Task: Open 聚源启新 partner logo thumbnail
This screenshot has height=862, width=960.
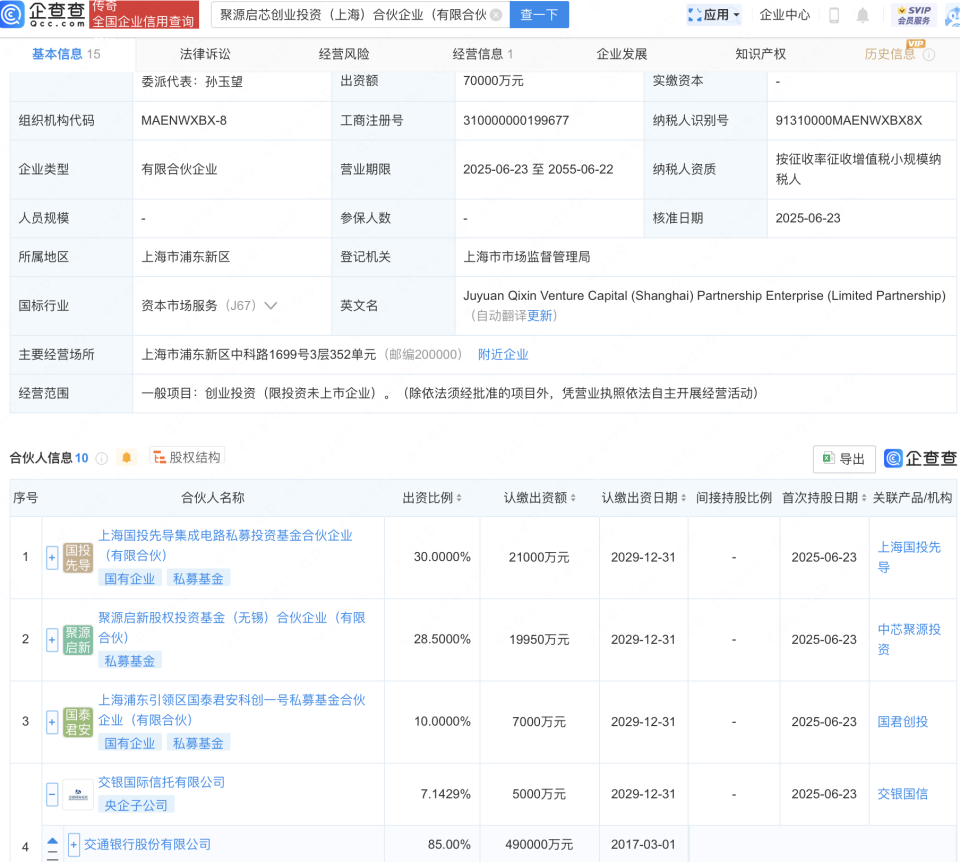Action: [78, 640]
